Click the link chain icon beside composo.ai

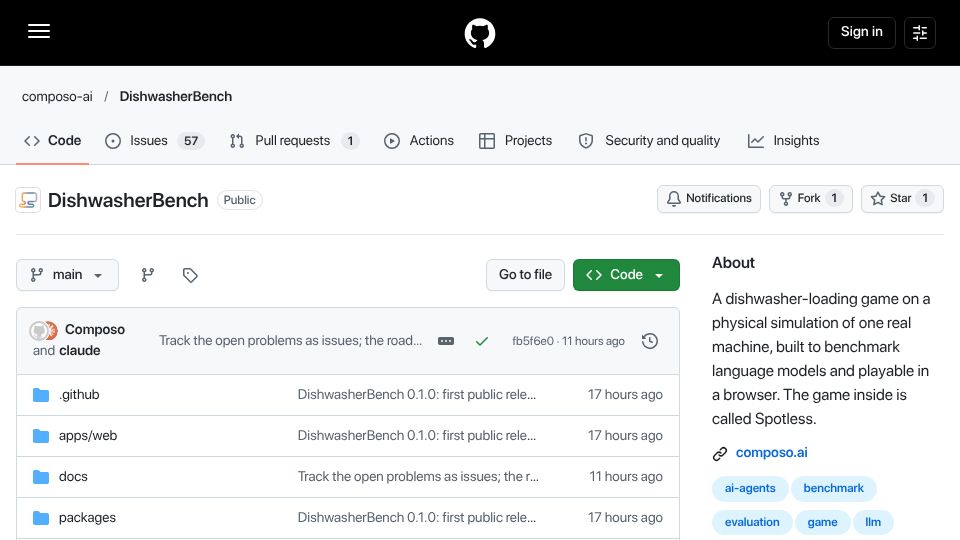[x=719, y=454]
